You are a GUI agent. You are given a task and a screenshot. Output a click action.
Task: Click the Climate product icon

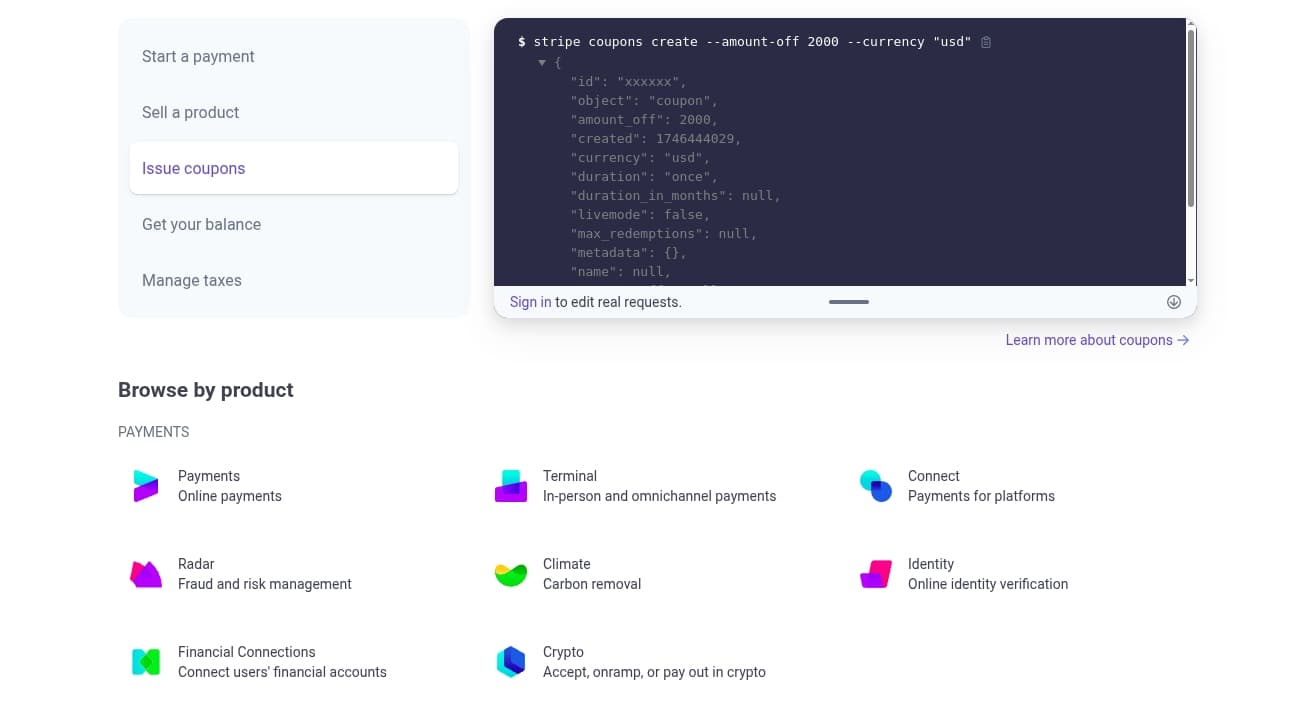coord(511,574)
